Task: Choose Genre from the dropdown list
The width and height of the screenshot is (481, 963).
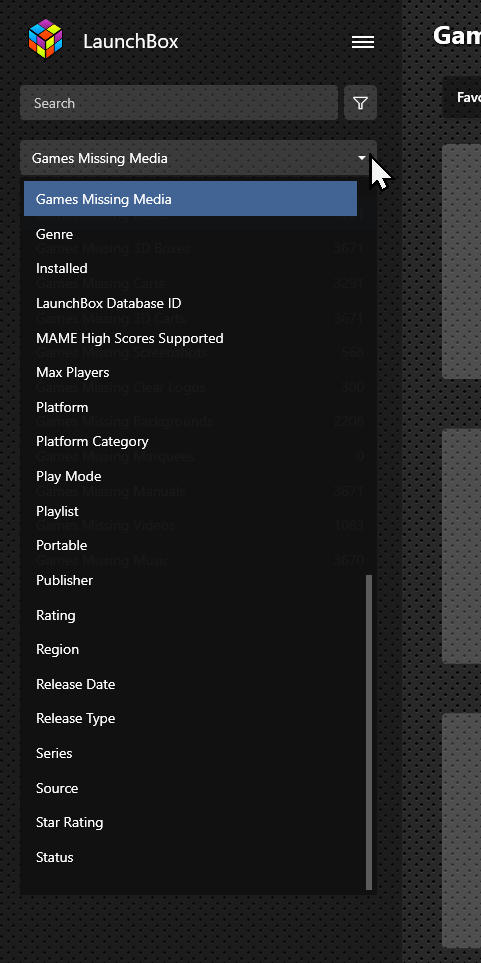Action: pos(190,234)
